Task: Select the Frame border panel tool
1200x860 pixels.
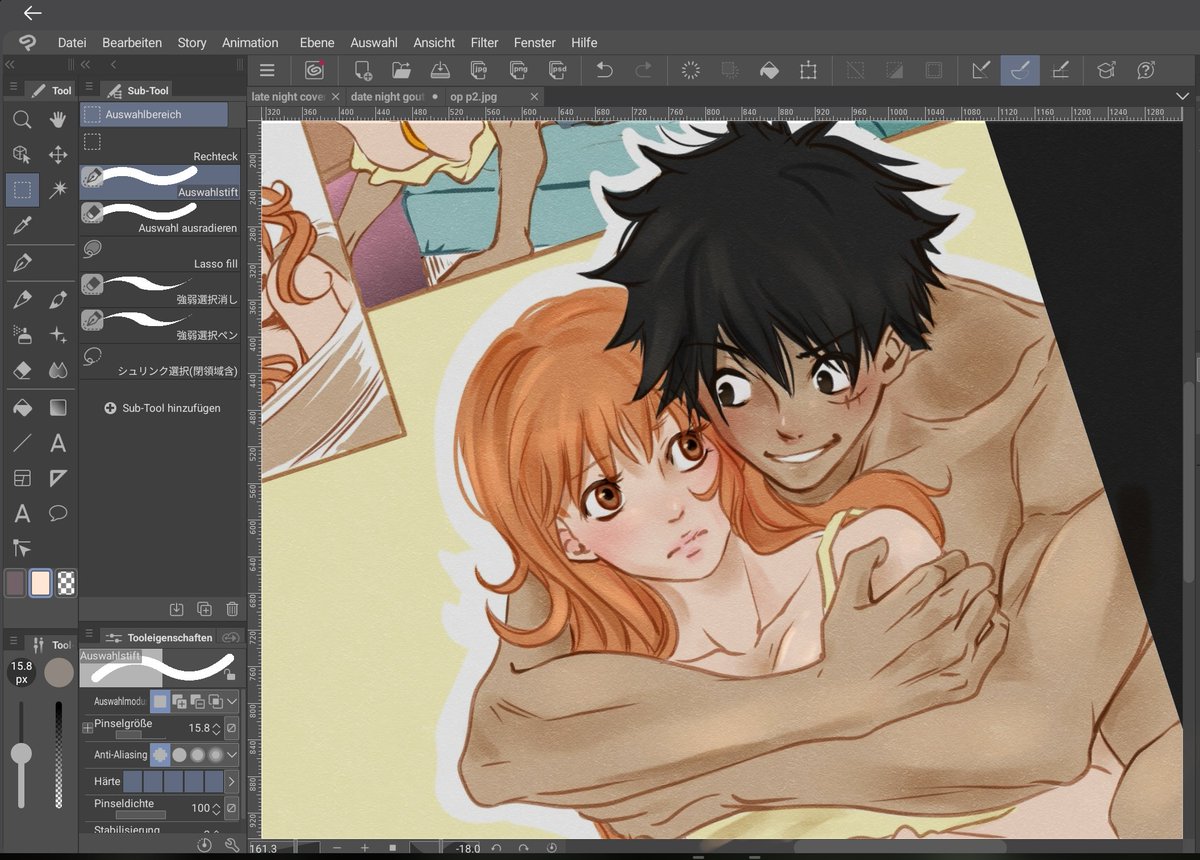Action: [22, 478]
